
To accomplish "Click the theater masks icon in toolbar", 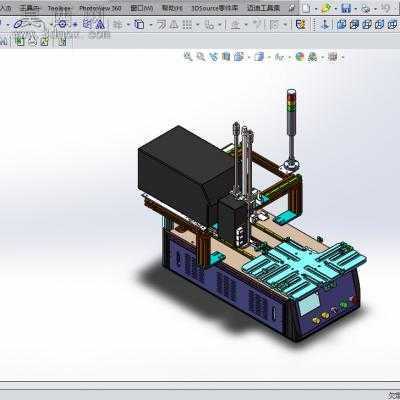I will 301,24.
